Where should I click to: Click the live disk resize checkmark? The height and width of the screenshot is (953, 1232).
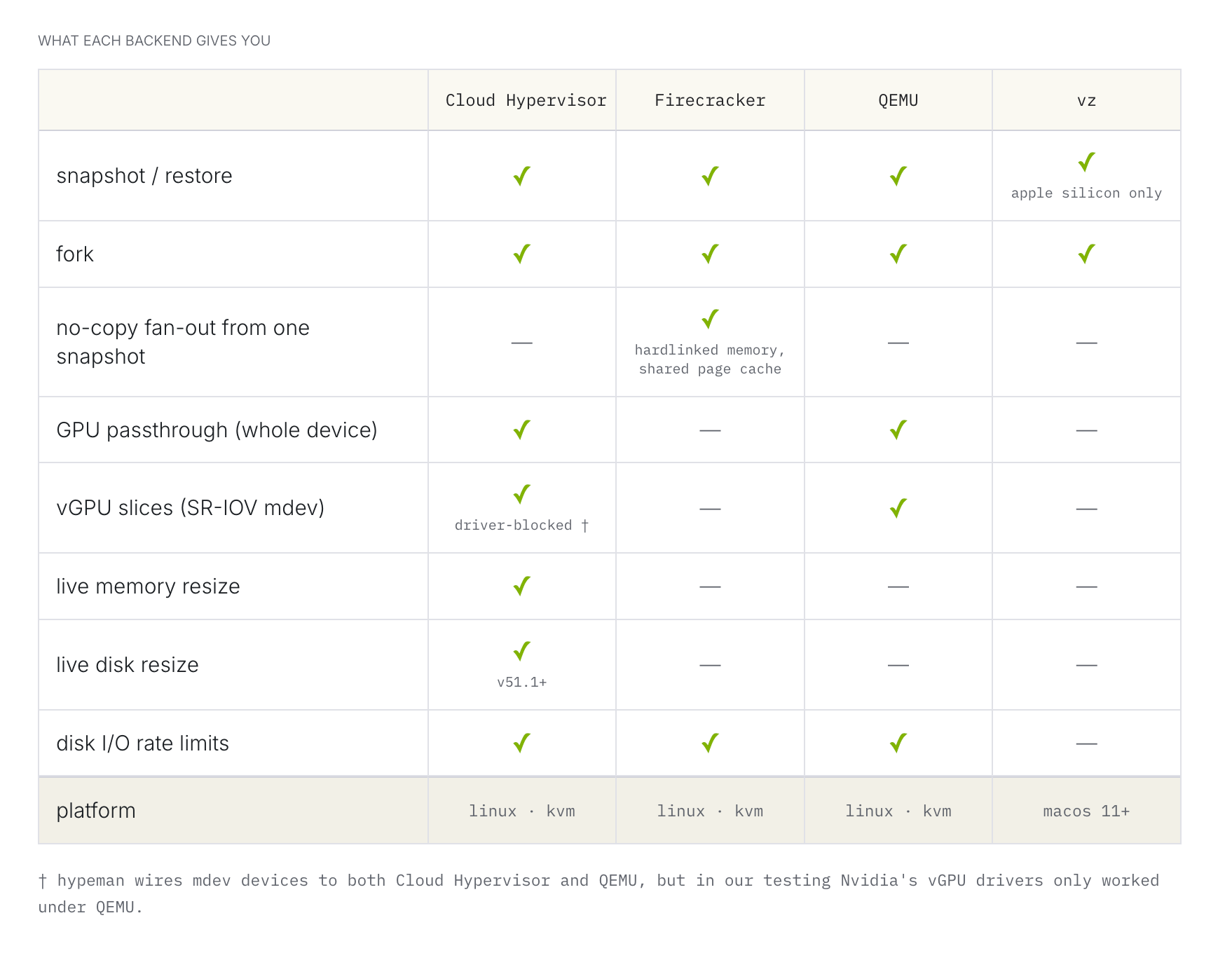click(522, 651)
